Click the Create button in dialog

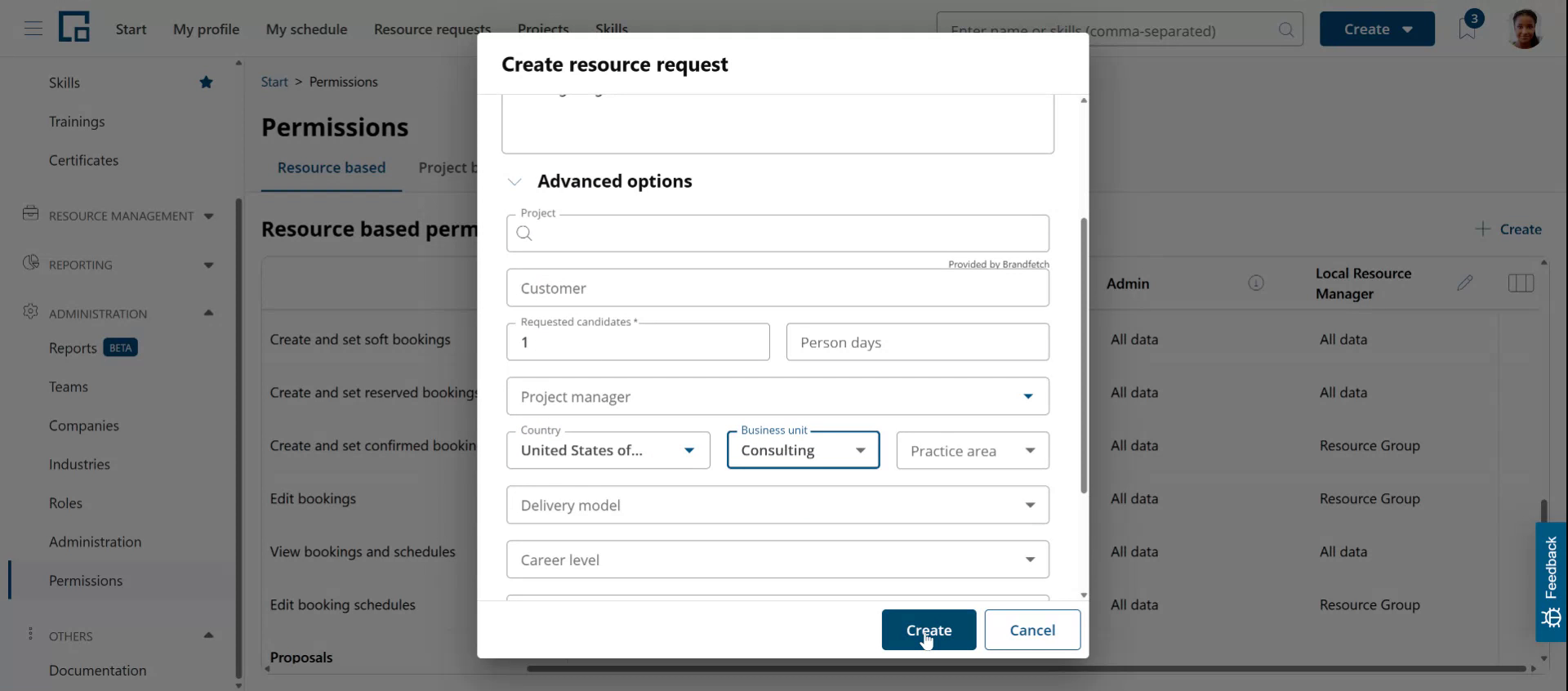[929, 630]
